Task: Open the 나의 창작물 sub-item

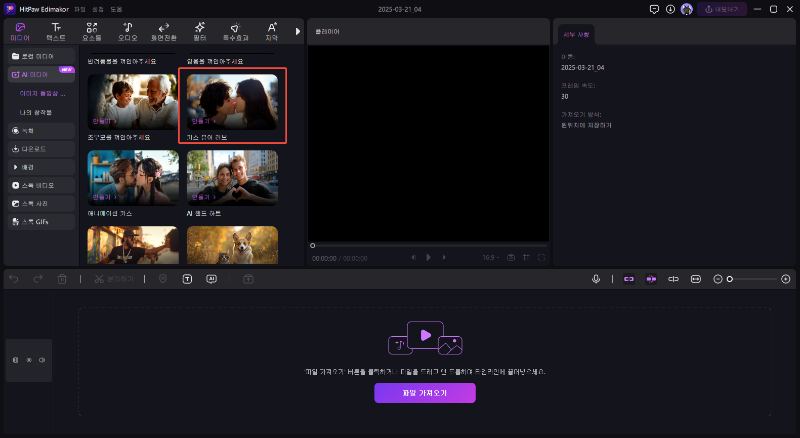Action: [x=36, y=112]
